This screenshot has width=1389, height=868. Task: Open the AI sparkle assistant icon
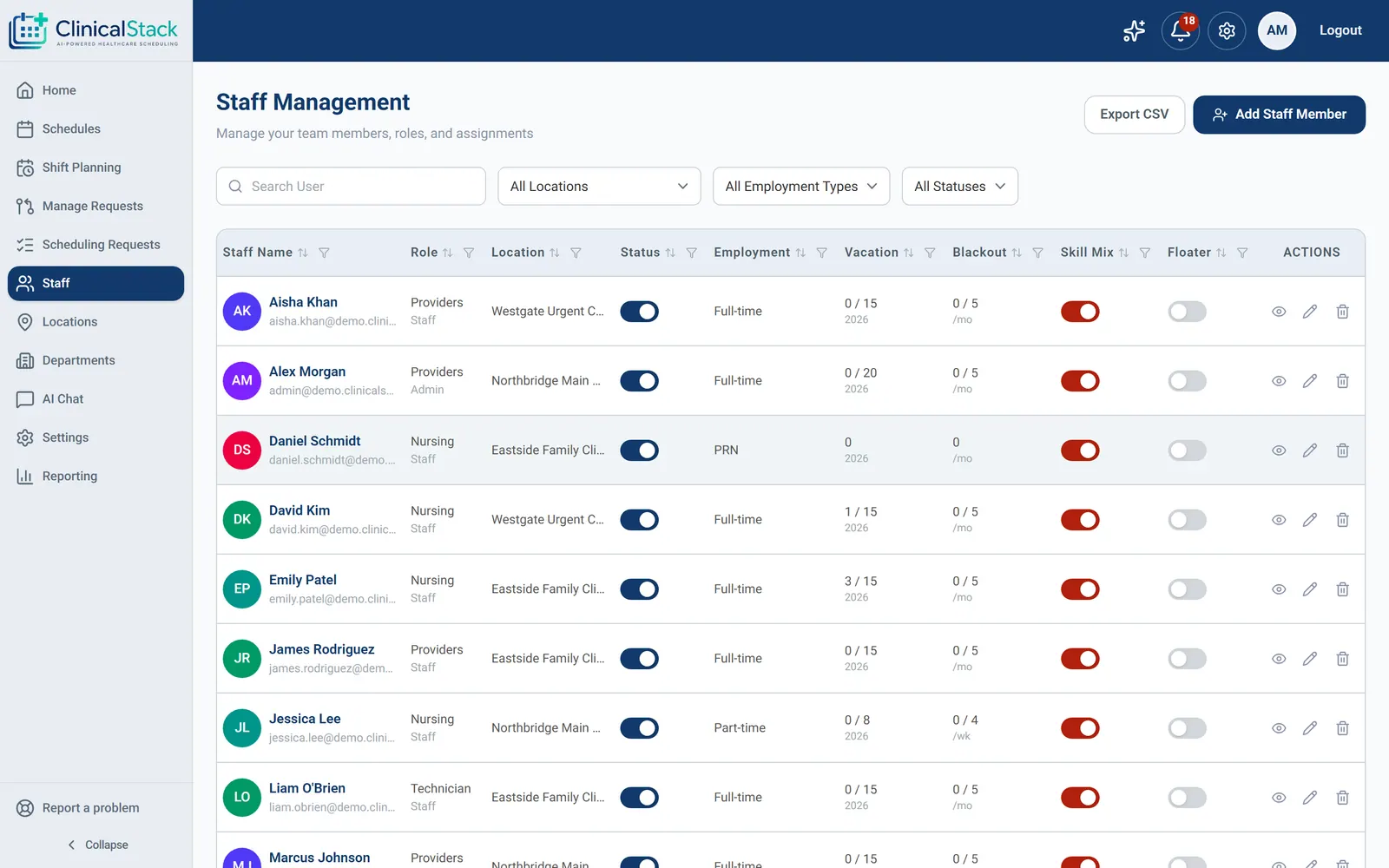tap(1134, 31)
